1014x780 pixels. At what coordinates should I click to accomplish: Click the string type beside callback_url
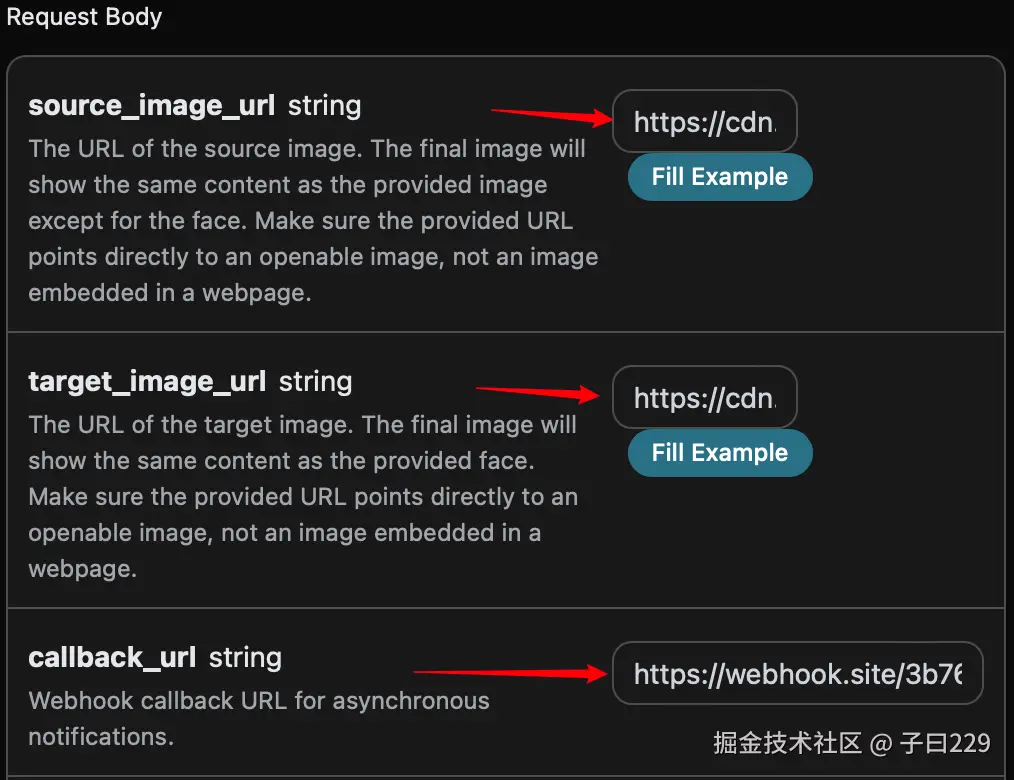[x=245, y=657]
